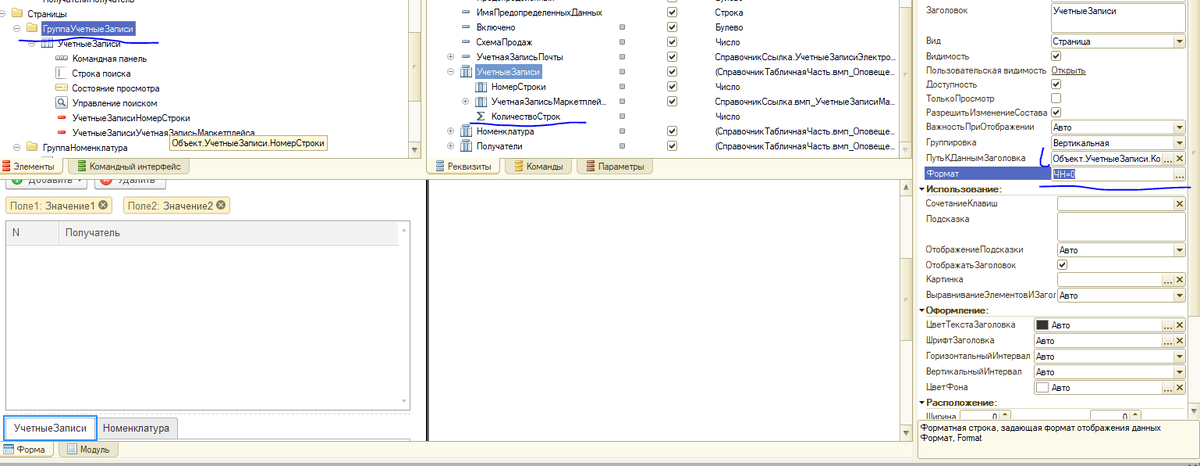Open the ГоризонтальныйИнтервал dropdown
Image resolution: width=1200 pixels, height=466 pixels.
(x=1179, y=356)
